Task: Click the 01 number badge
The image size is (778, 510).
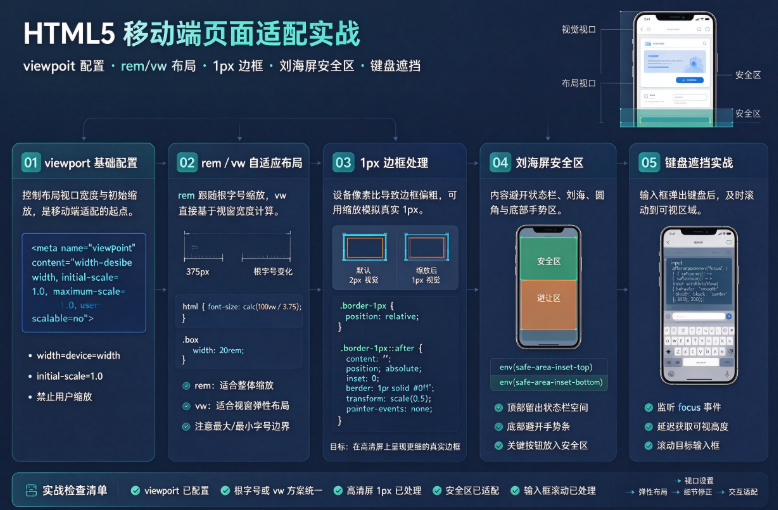Action: tap(31, 163)
